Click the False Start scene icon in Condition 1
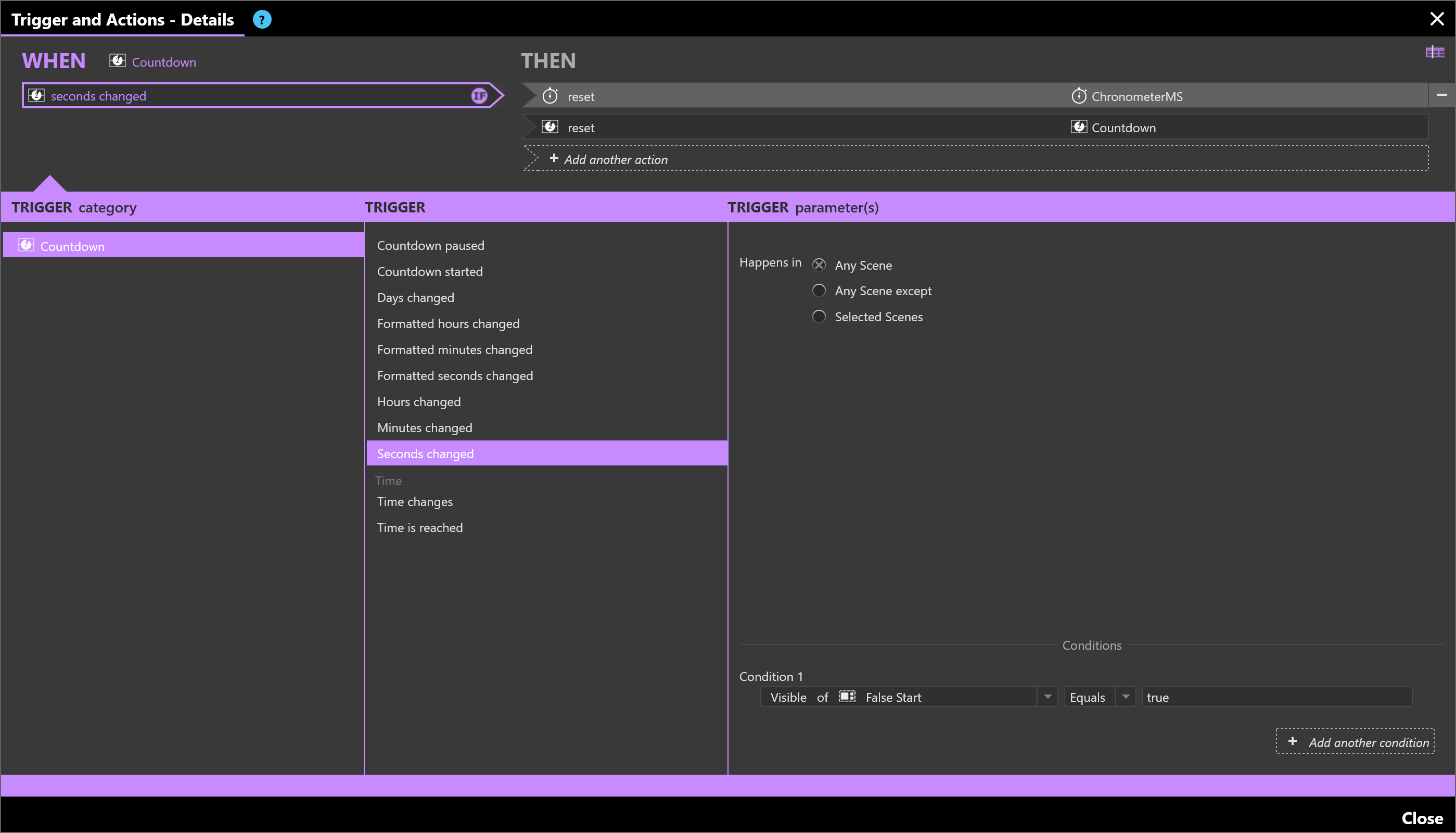The width and height of the screenshot is (1456, 833). pos(847,696)
